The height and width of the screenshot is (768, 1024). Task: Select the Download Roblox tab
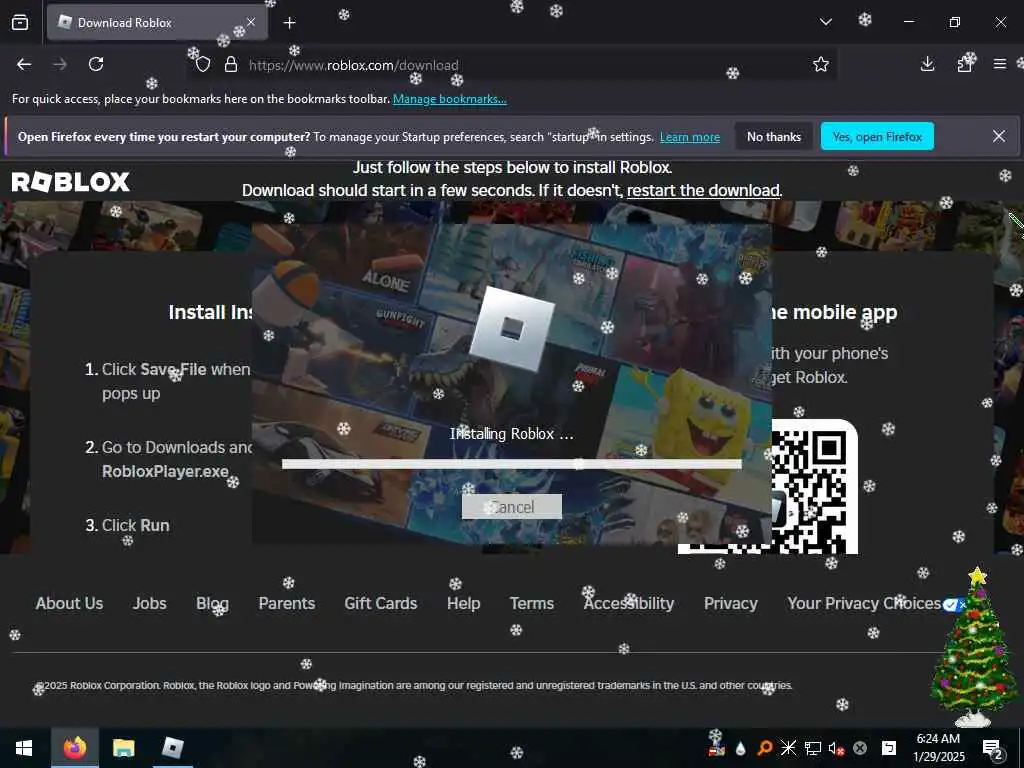pos(157,23)
